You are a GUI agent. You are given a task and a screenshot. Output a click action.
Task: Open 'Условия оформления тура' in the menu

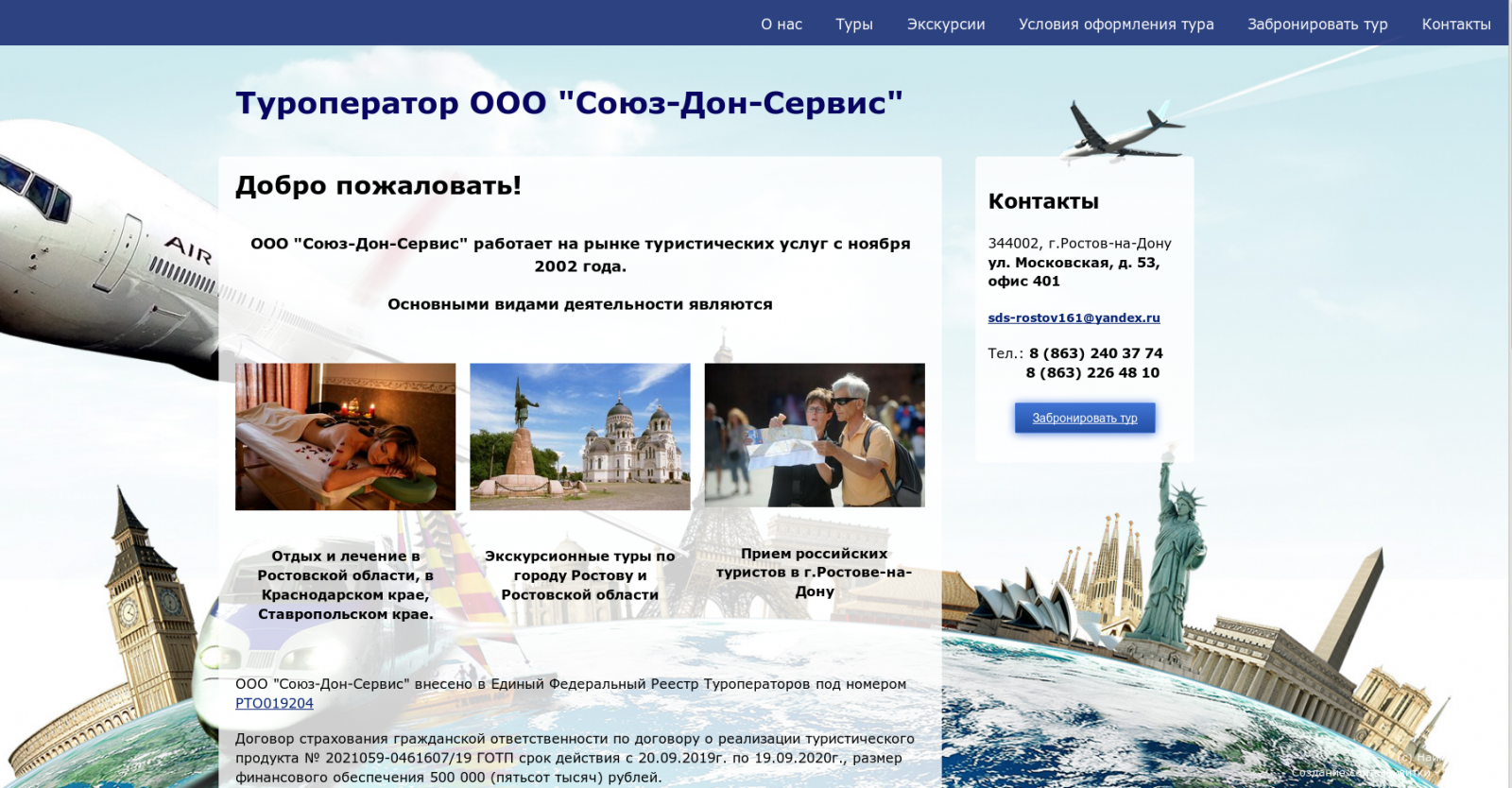[1116, 25]
